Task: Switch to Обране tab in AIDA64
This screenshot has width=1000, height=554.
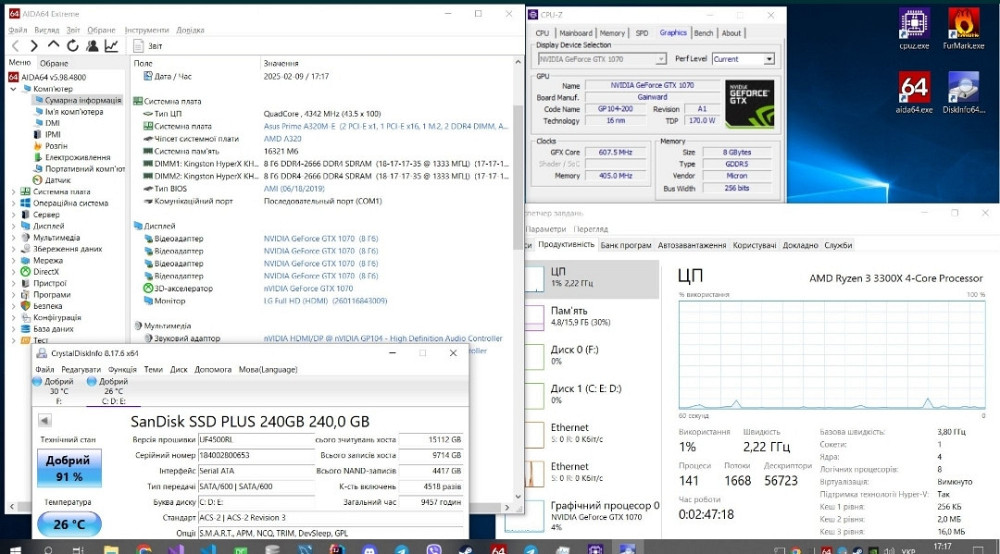Action: [54, 63]
